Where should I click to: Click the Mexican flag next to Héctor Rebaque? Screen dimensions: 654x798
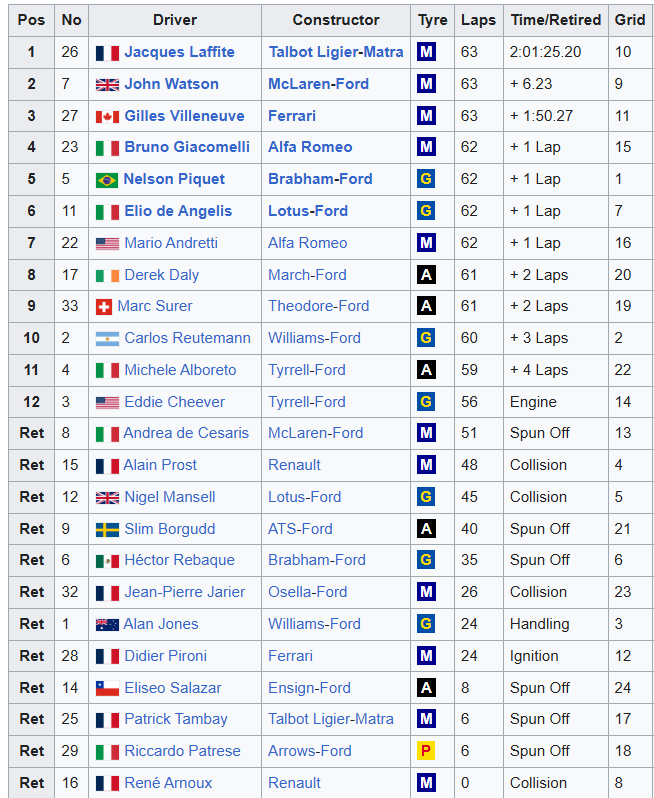107,561
